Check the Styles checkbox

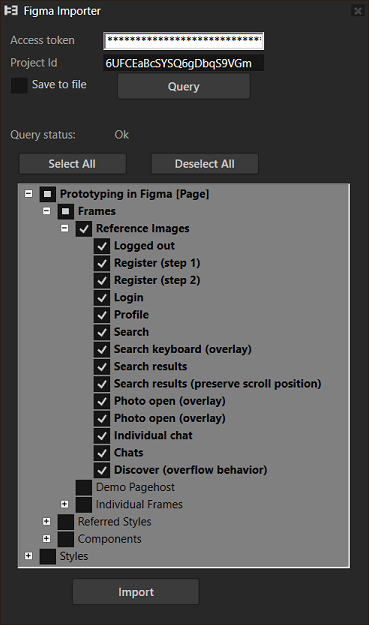click(x=47, y=556)
